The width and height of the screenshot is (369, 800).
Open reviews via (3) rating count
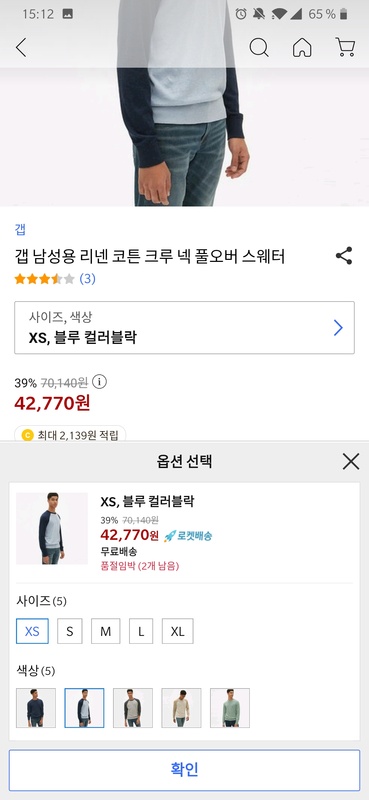87,279
